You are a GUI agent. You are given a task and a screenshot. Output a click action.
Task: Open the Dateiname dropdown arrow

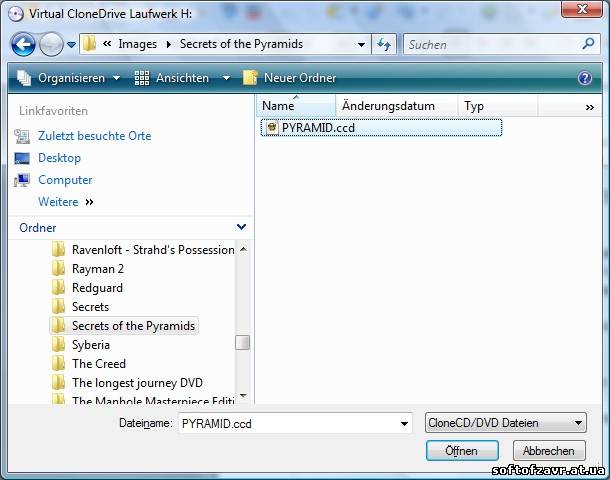(x=405, y=424)
